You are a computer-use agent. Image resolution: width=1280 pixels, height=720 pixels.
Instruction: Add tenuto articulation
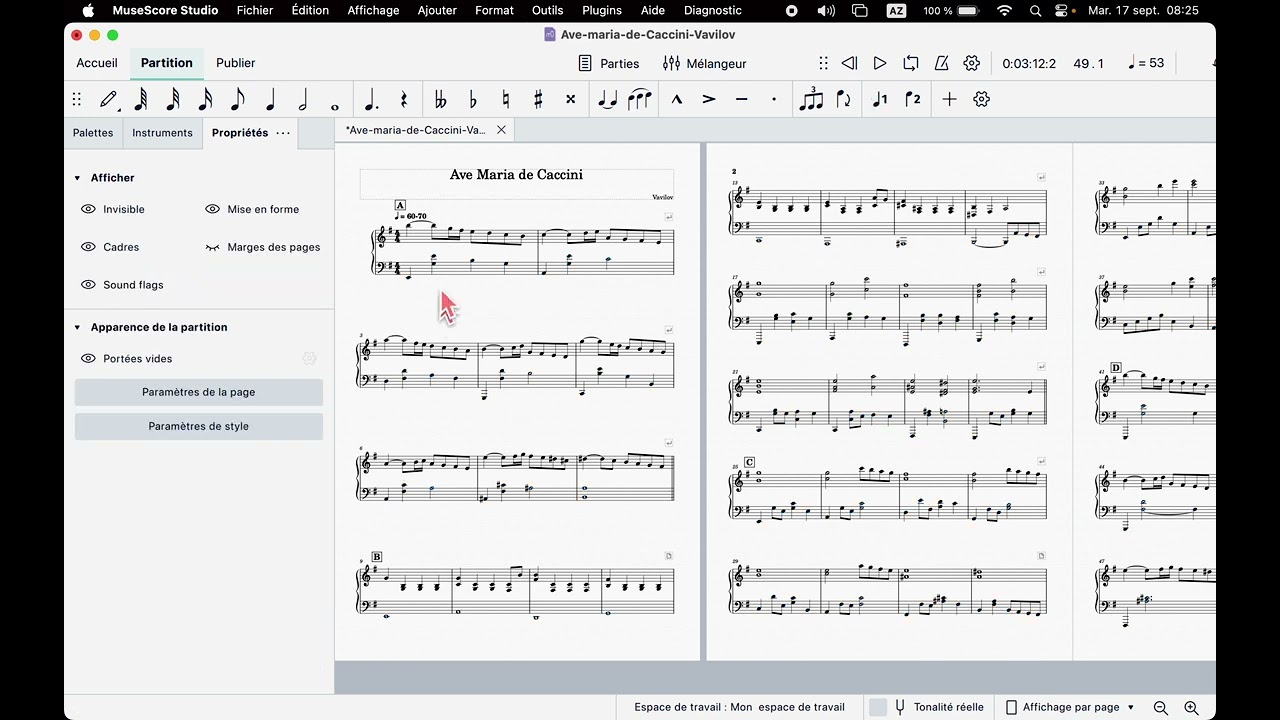tap(741, 99)
